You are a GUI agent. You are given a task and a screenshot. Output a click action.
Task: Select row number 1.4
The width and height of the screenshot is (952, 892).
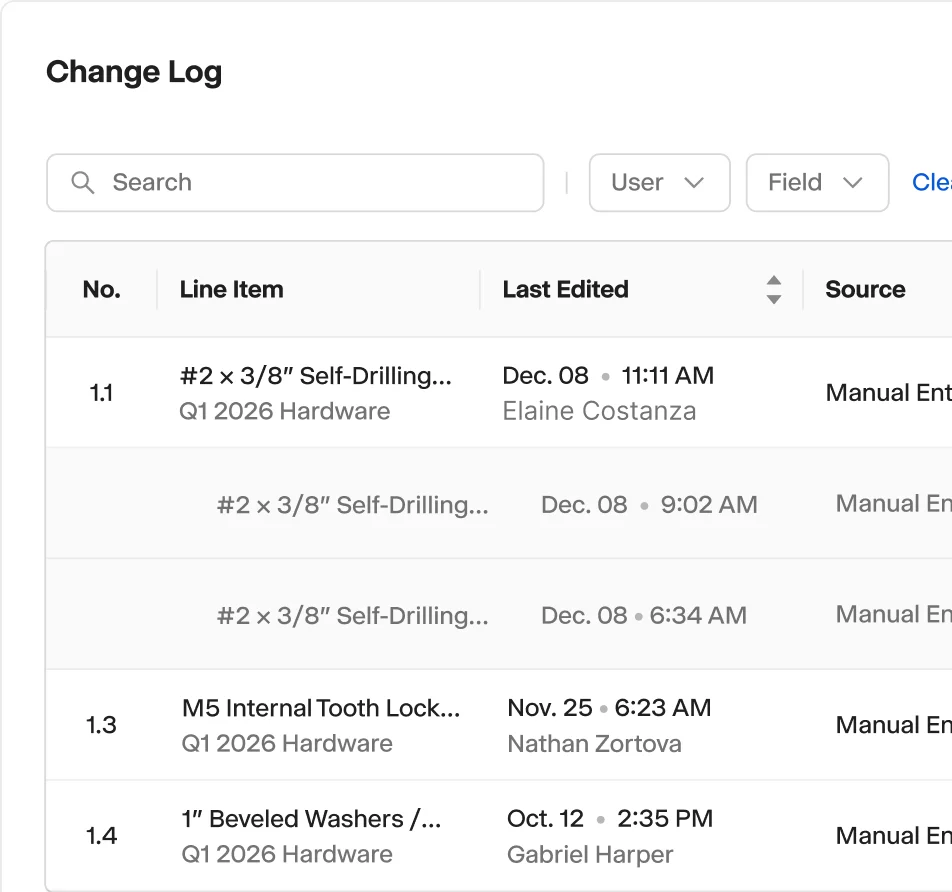(101, 836)
